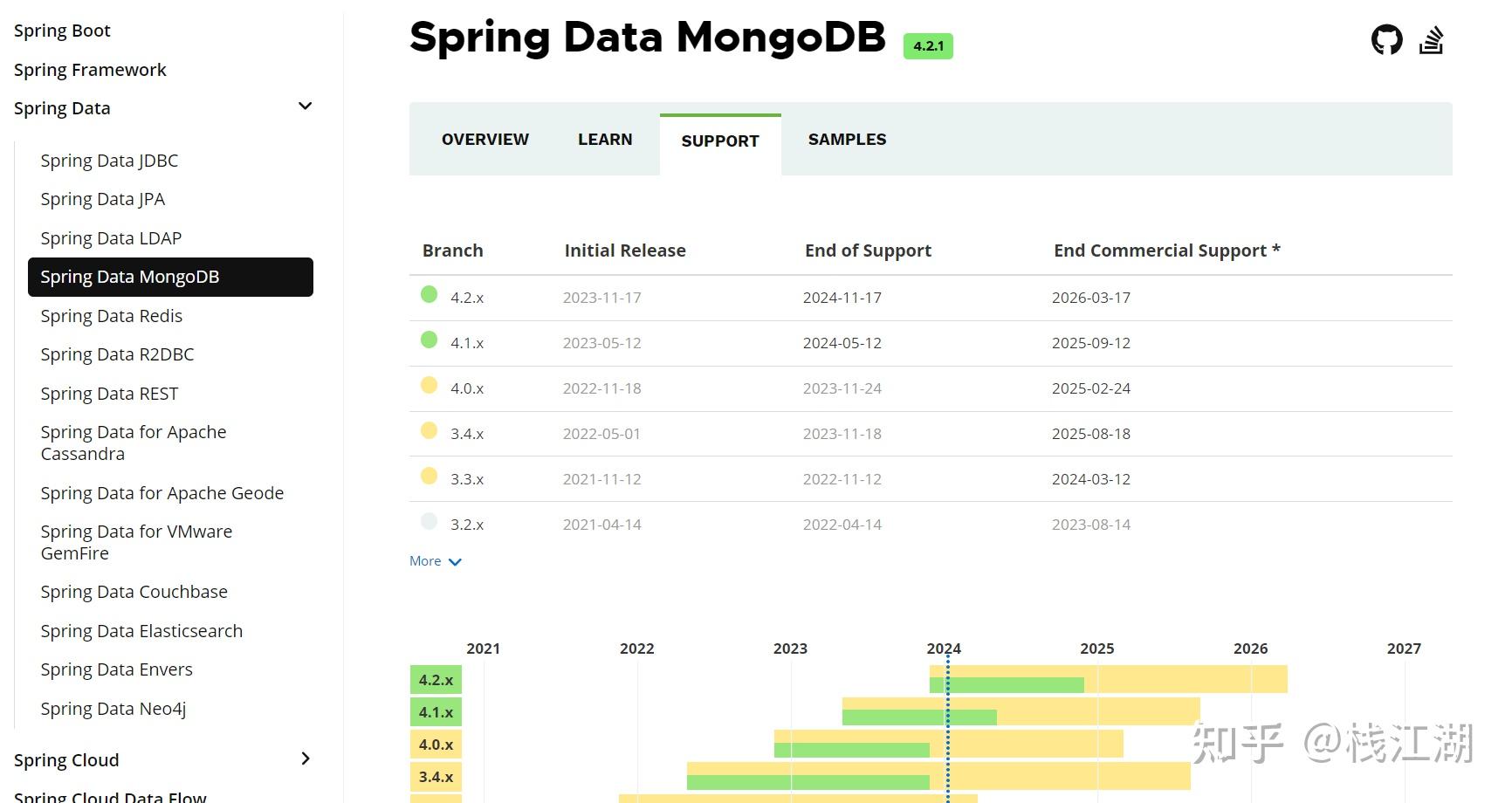Viewport: 1512px width, 803px height.
Task: Click the green status dot for 4.2.x
Action: [429, 294]
